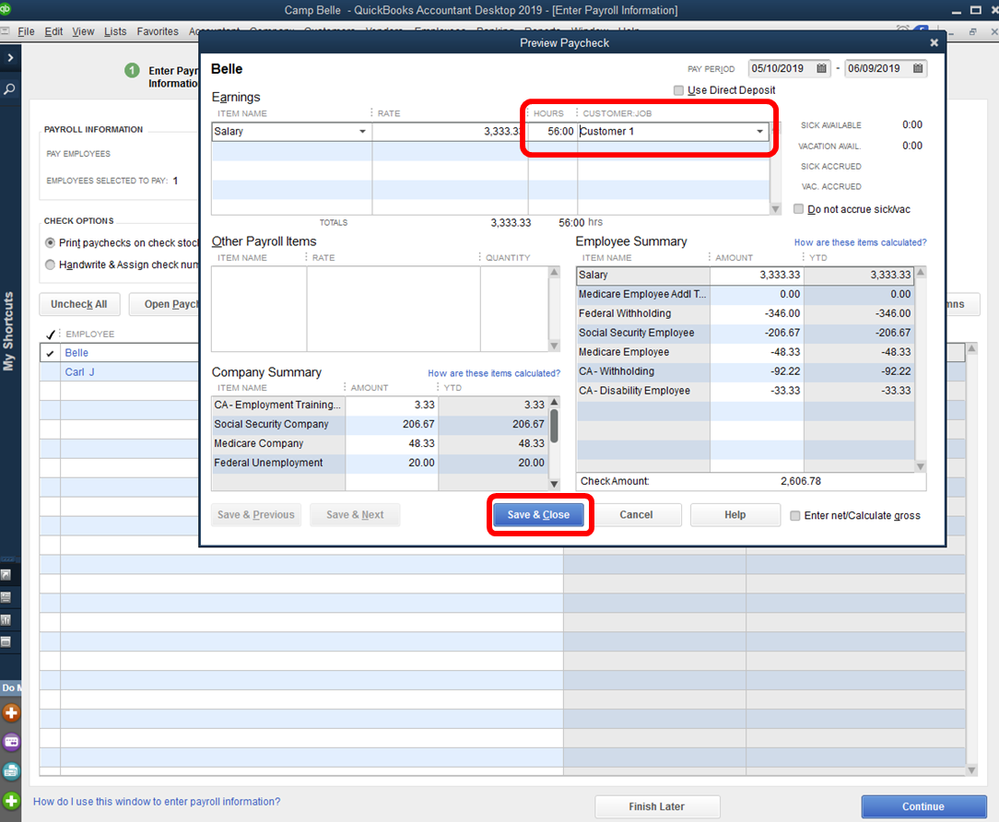
Task: Click the QuickBooks logo in title bar
Action: (x=5, y=9)
